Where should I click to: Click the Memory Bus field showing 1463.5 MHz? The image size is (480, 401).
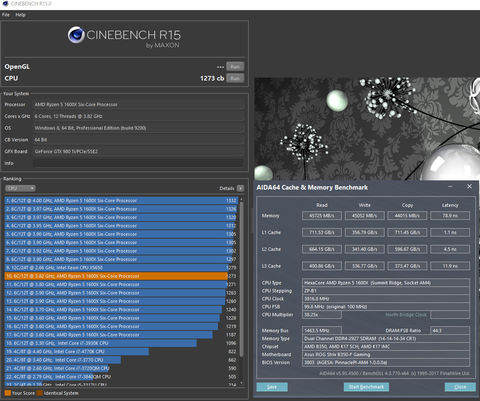click(322, 331)
